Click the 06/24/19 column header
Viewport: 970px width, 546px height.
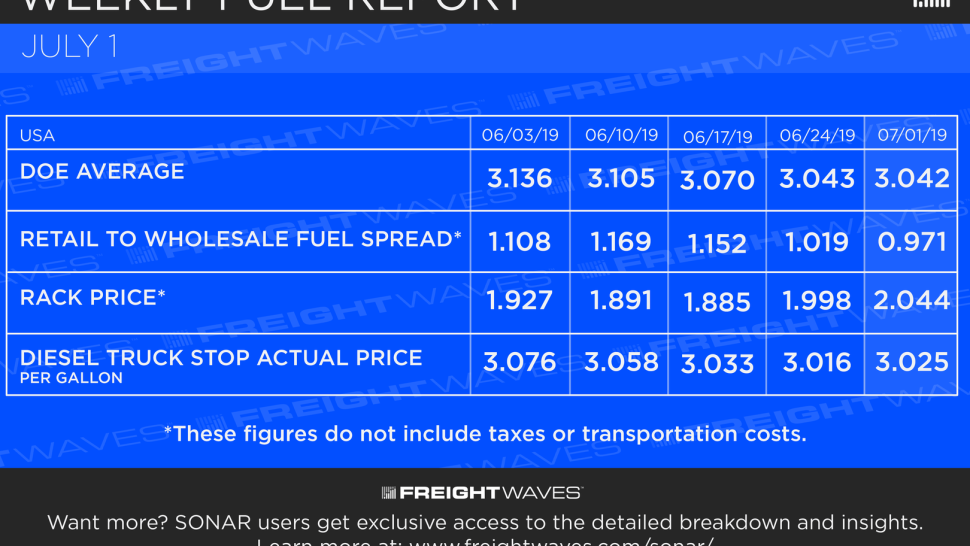click(x=817, y=135)
